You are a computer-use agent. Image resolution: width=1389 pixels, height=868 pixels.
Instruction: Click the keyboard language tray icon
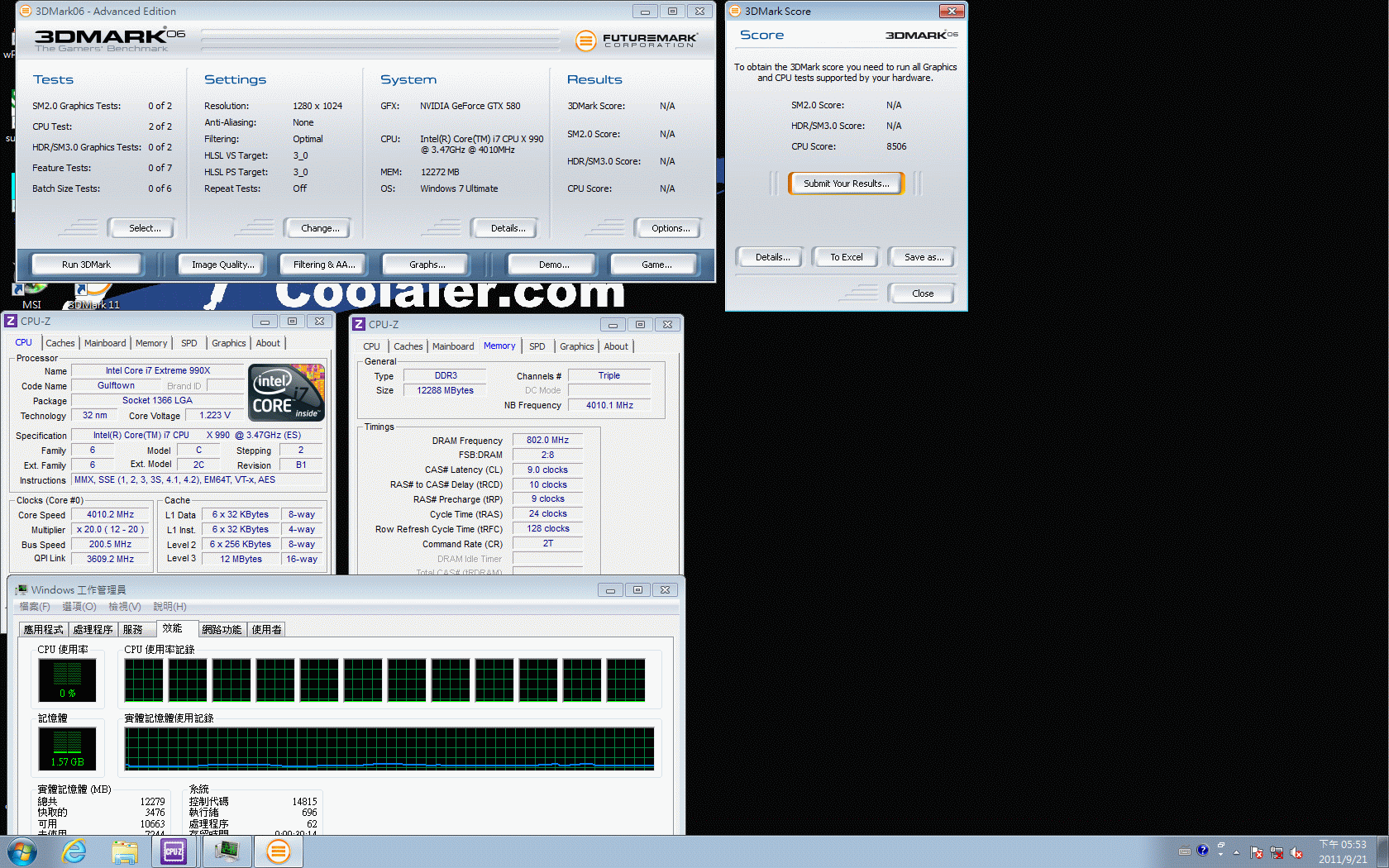click(x=1185, y=851)
